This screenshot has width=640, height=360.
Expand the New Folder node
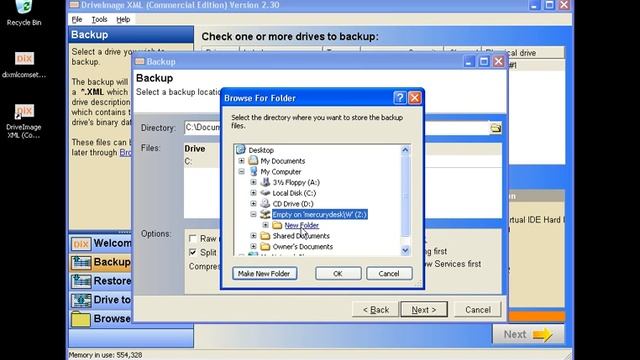pos(266,225)
